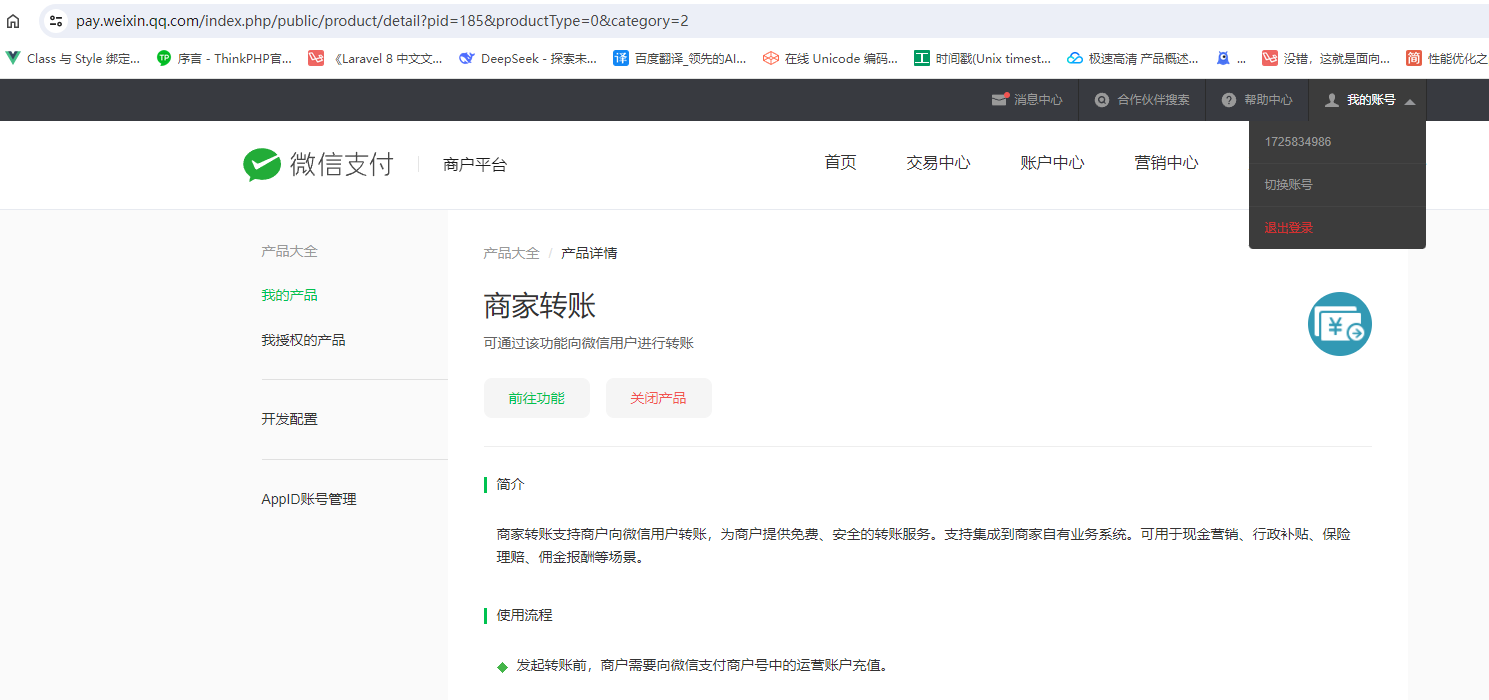Open 营销中心 nav tab

click(1166, 163)
